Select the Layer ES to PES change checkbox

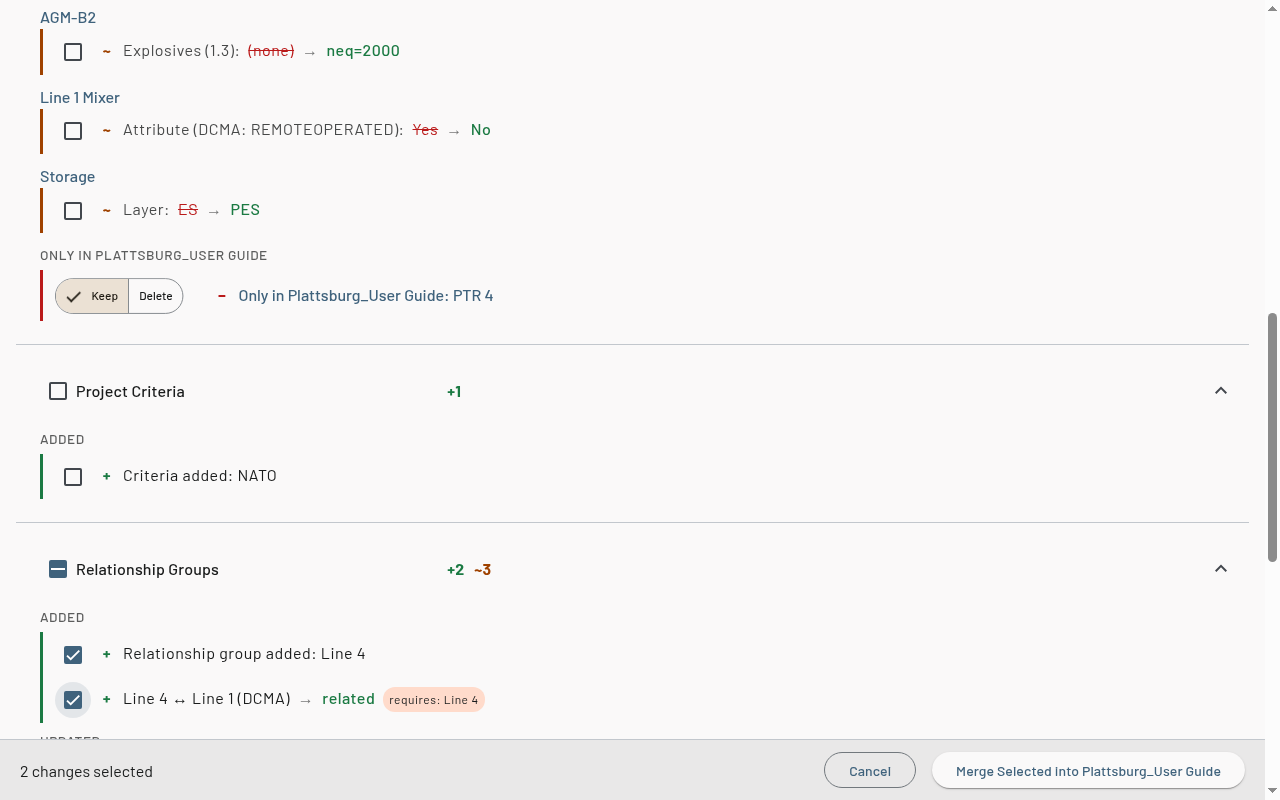pos(73,210)
